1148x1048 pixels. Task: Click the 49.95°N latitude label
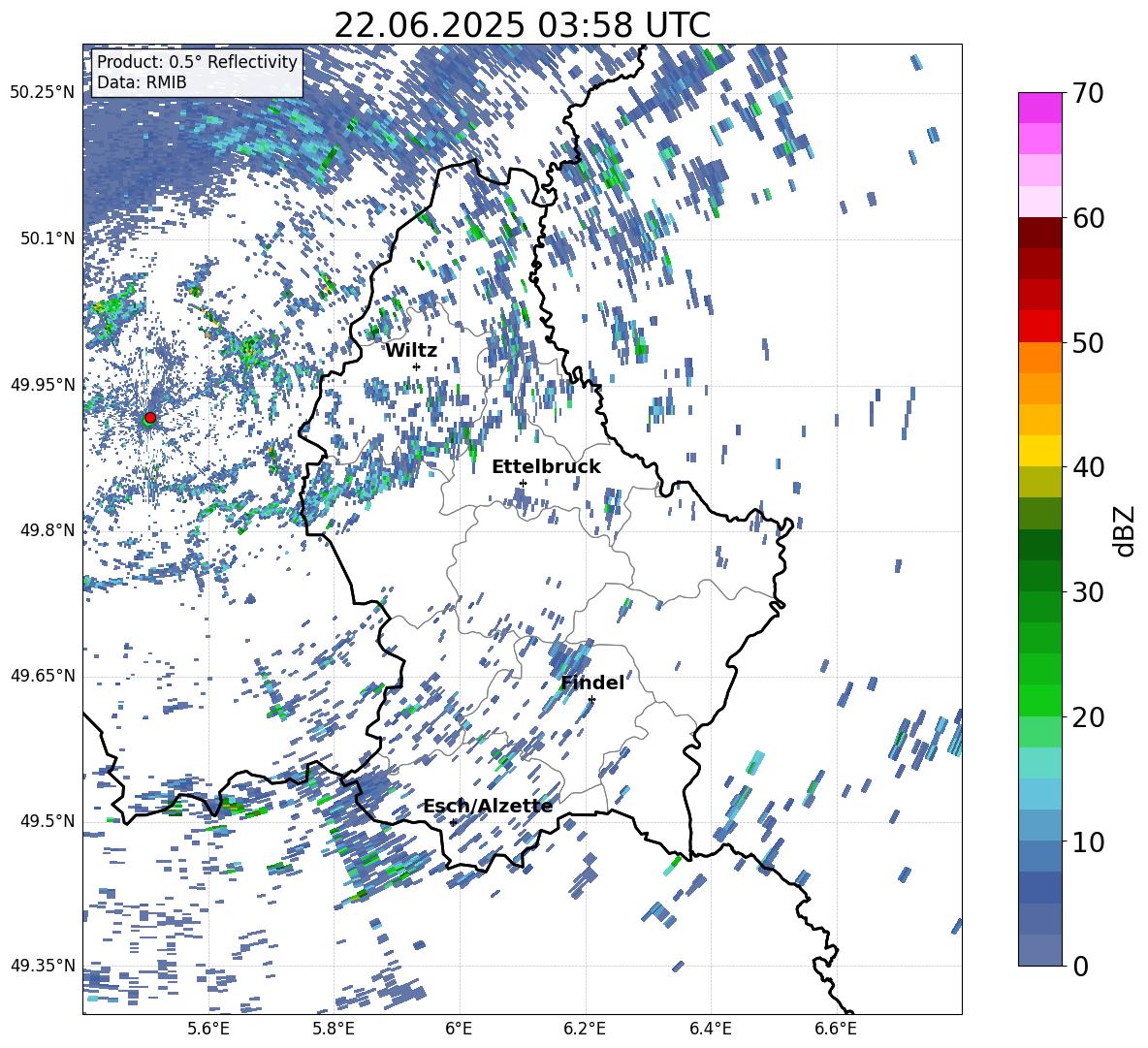[x=43, y=385]
